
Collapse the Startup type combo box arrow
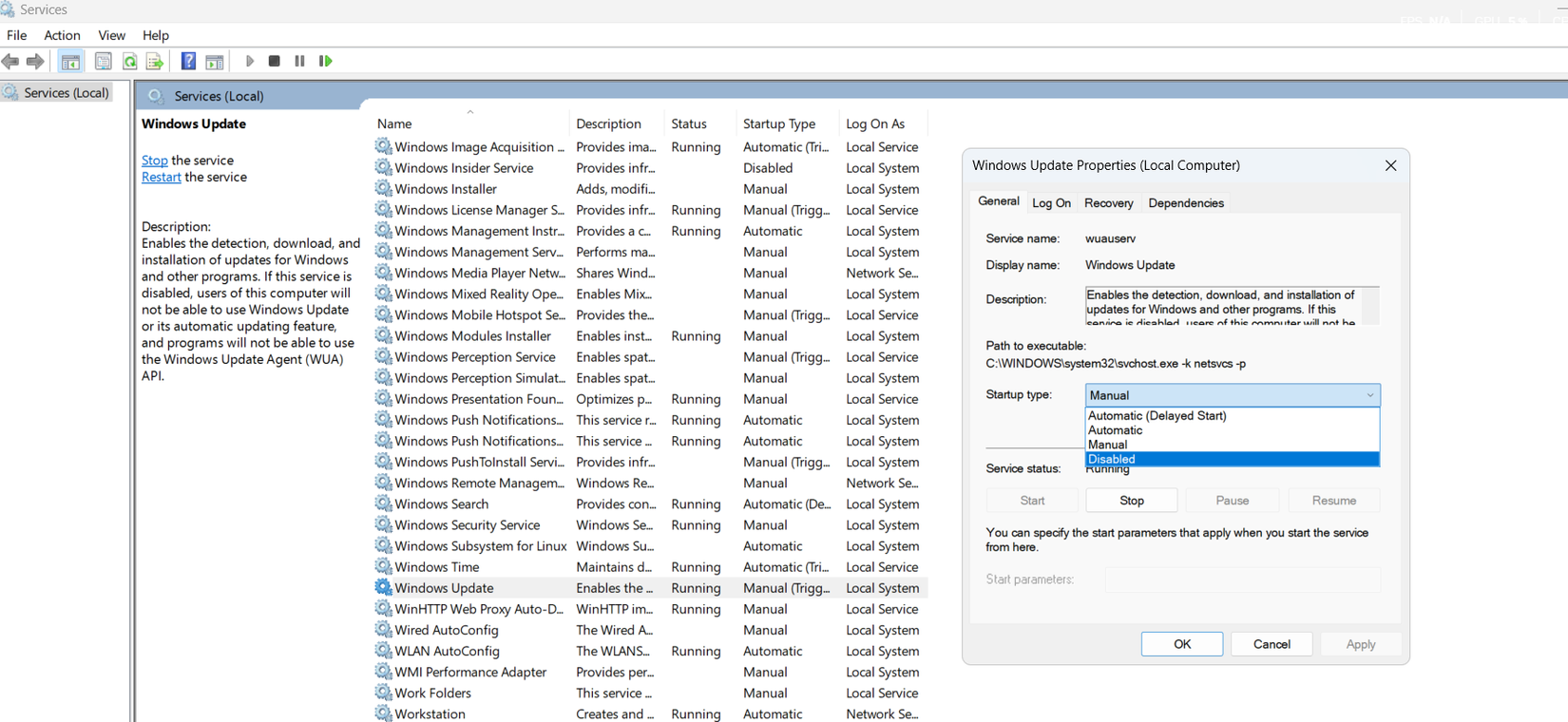pos(1369,395)
